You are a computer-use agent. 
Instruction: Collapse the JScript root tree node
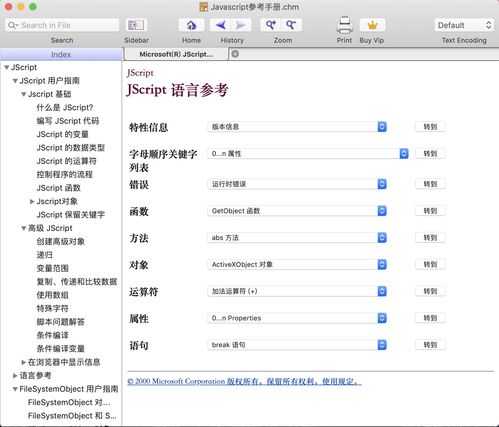(x=6, y=67)
